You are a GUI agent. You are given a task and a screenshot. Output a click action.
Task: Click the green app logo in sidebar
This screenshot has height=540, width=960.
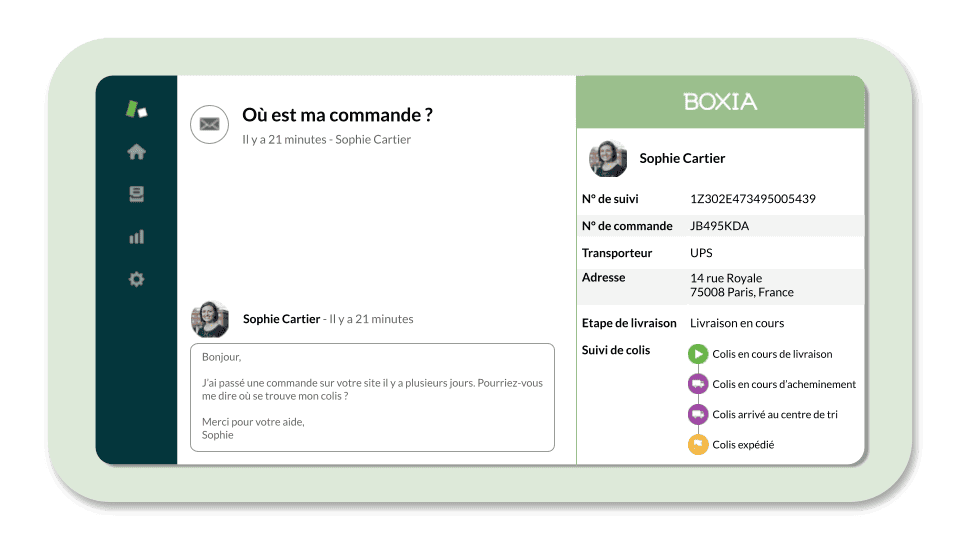click(x=136, y=110)
